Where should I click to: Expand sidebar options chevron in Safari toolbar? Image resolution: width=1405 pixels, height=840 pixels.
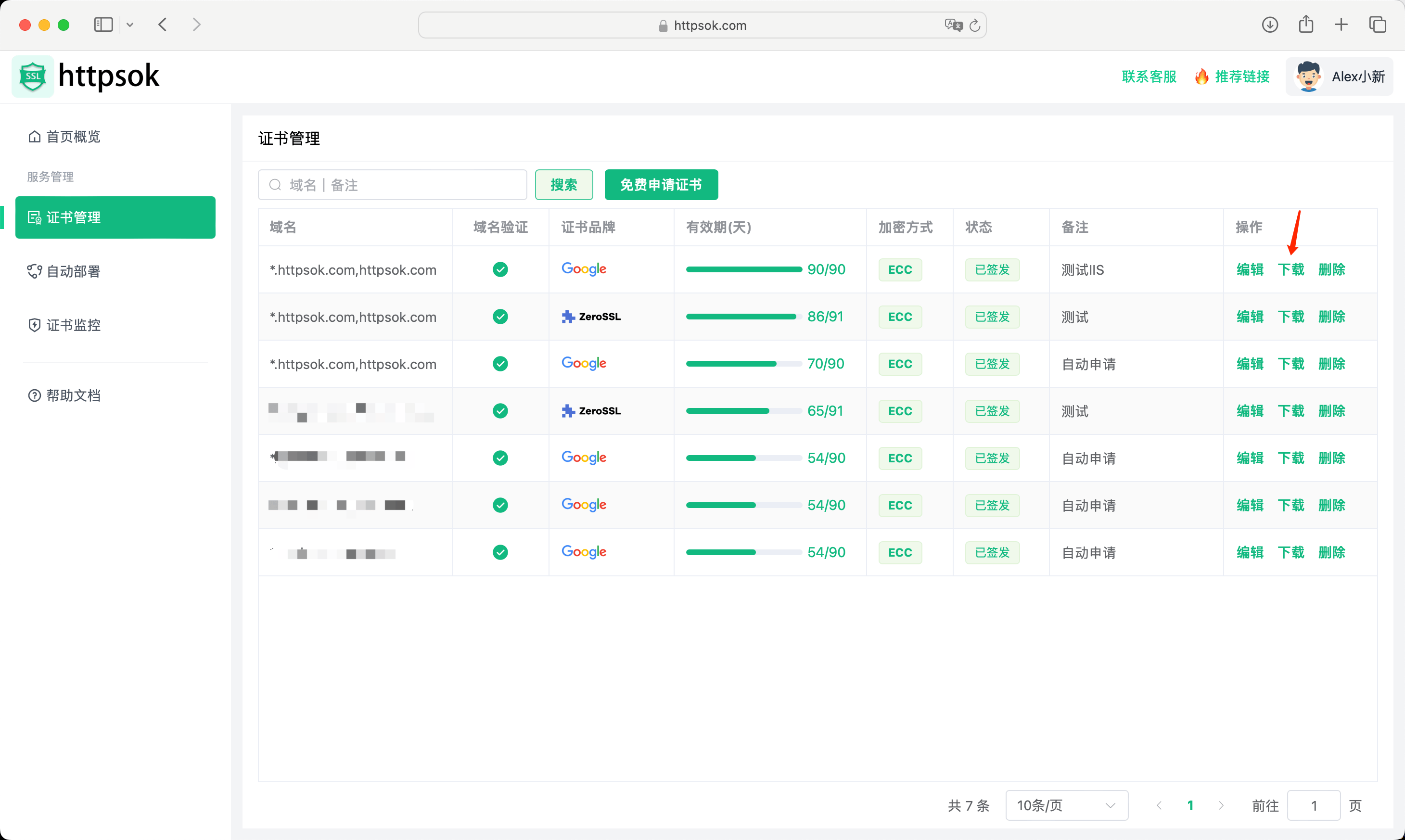129,25
